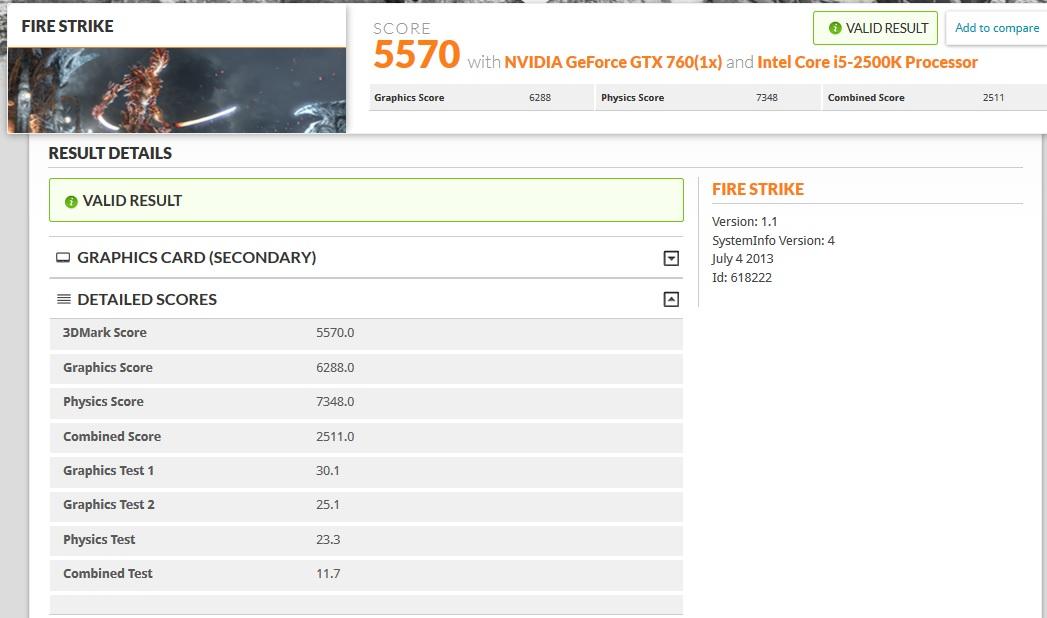Image resolution: width=1047 pixels, height=618 pixels.
Task: Click the RESULT DETAILS heading
Action: coord(110,153)
